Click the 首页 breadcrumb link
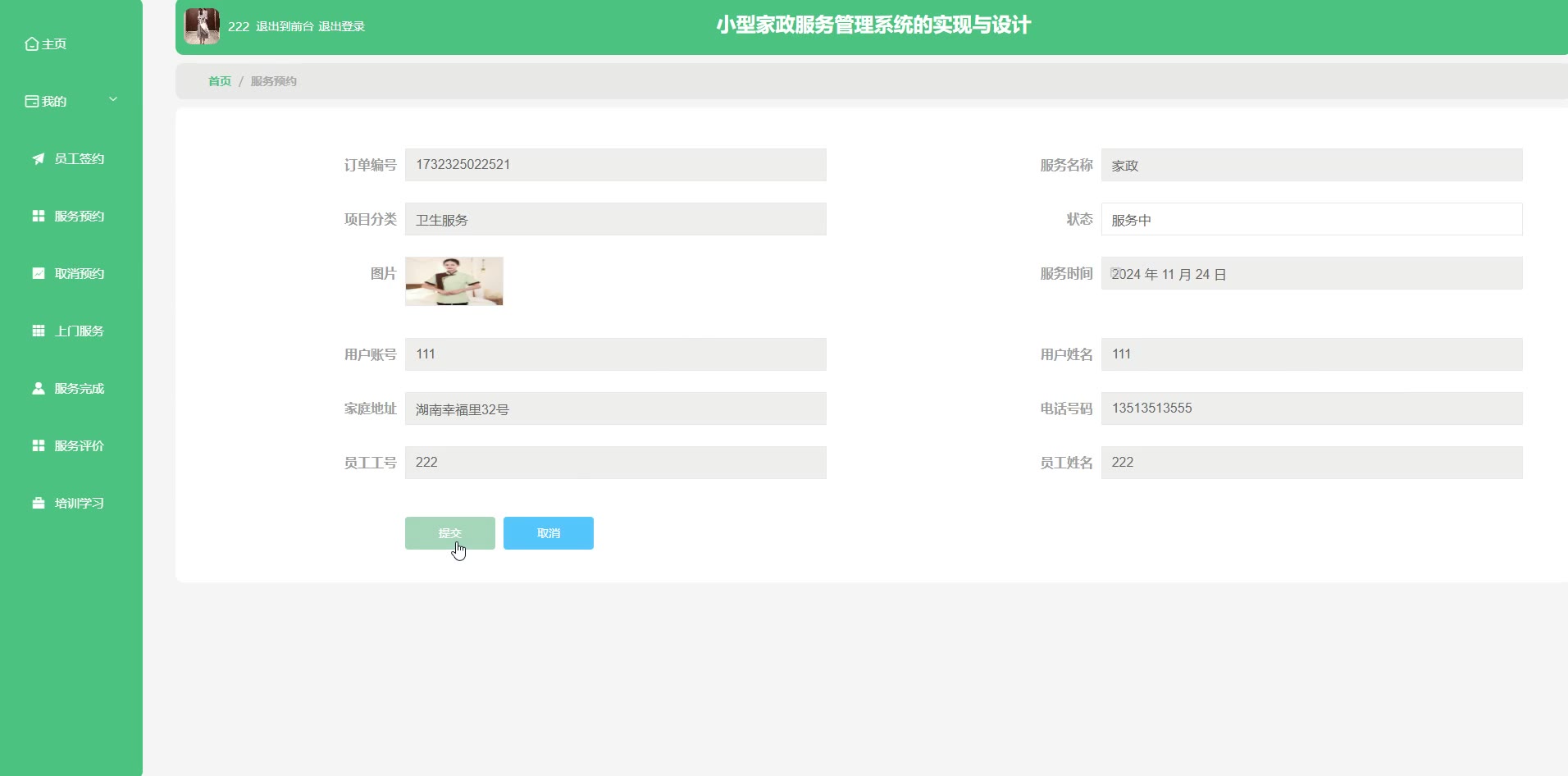 tap(220, 81)
